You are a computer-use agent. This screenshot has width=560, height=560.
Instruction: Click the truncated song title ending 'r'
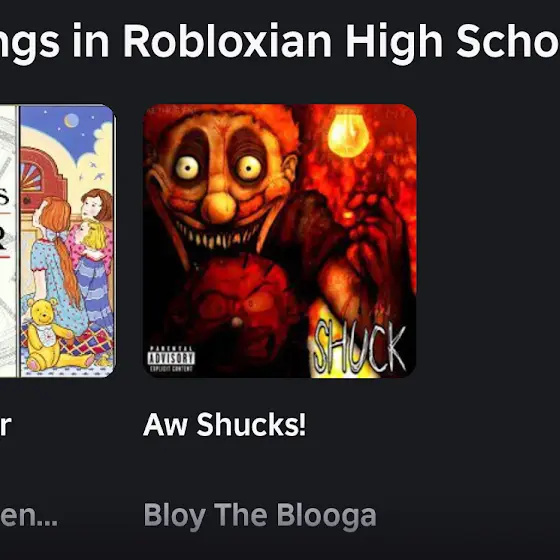click(5, 425)
